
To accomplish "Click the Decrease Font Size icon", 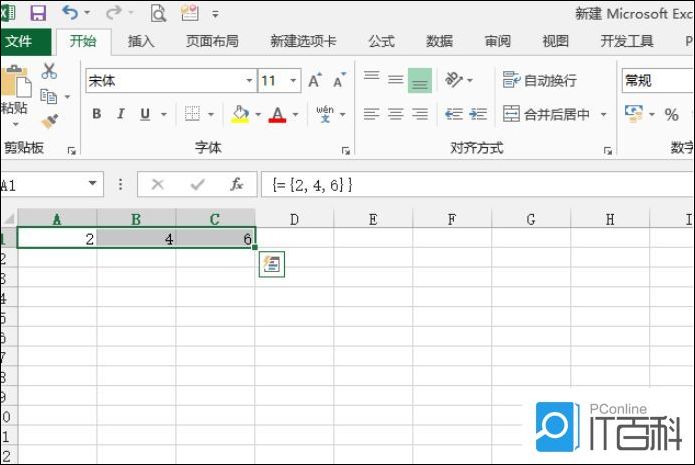I will click(339, 80).
